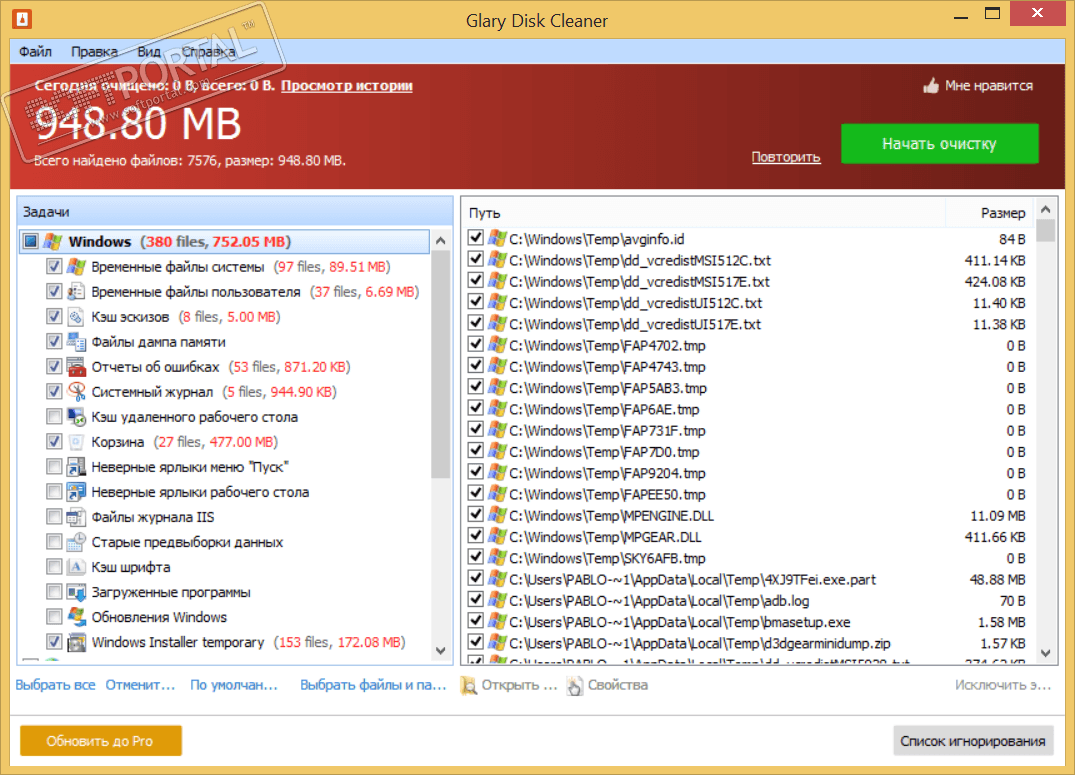Click the Отменит… link
Image resolution: width=1075 pixels, height=775 pixels.
[140, 684]
